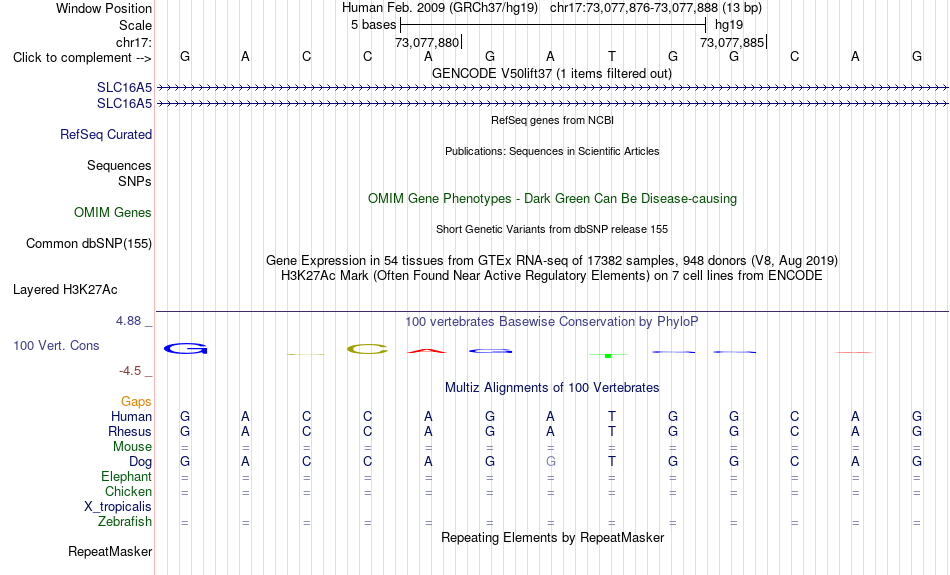Select the Elephant species alignment label
This screenshot has width=950, height=575.
[x=126, y=477]
